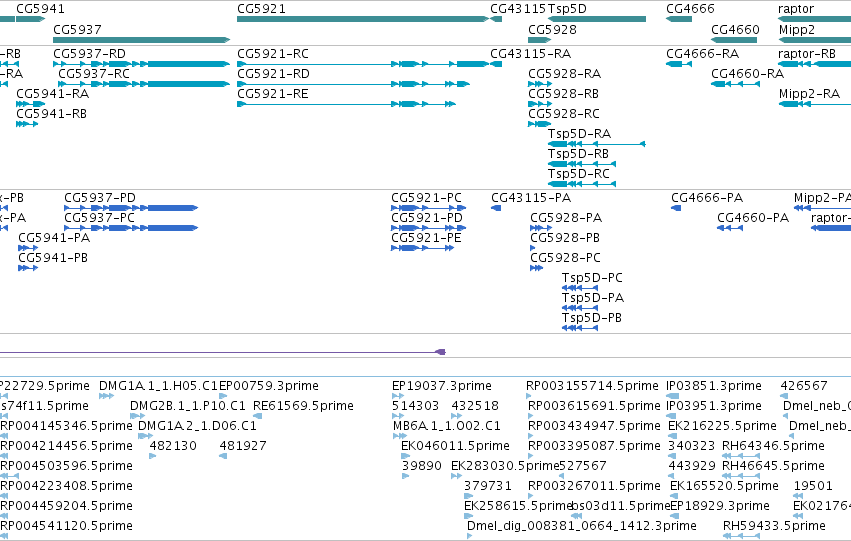The height and width of the screenshot is (541, 851).
Task: Click EST RH64346.5prime
Action: (741, 456)
